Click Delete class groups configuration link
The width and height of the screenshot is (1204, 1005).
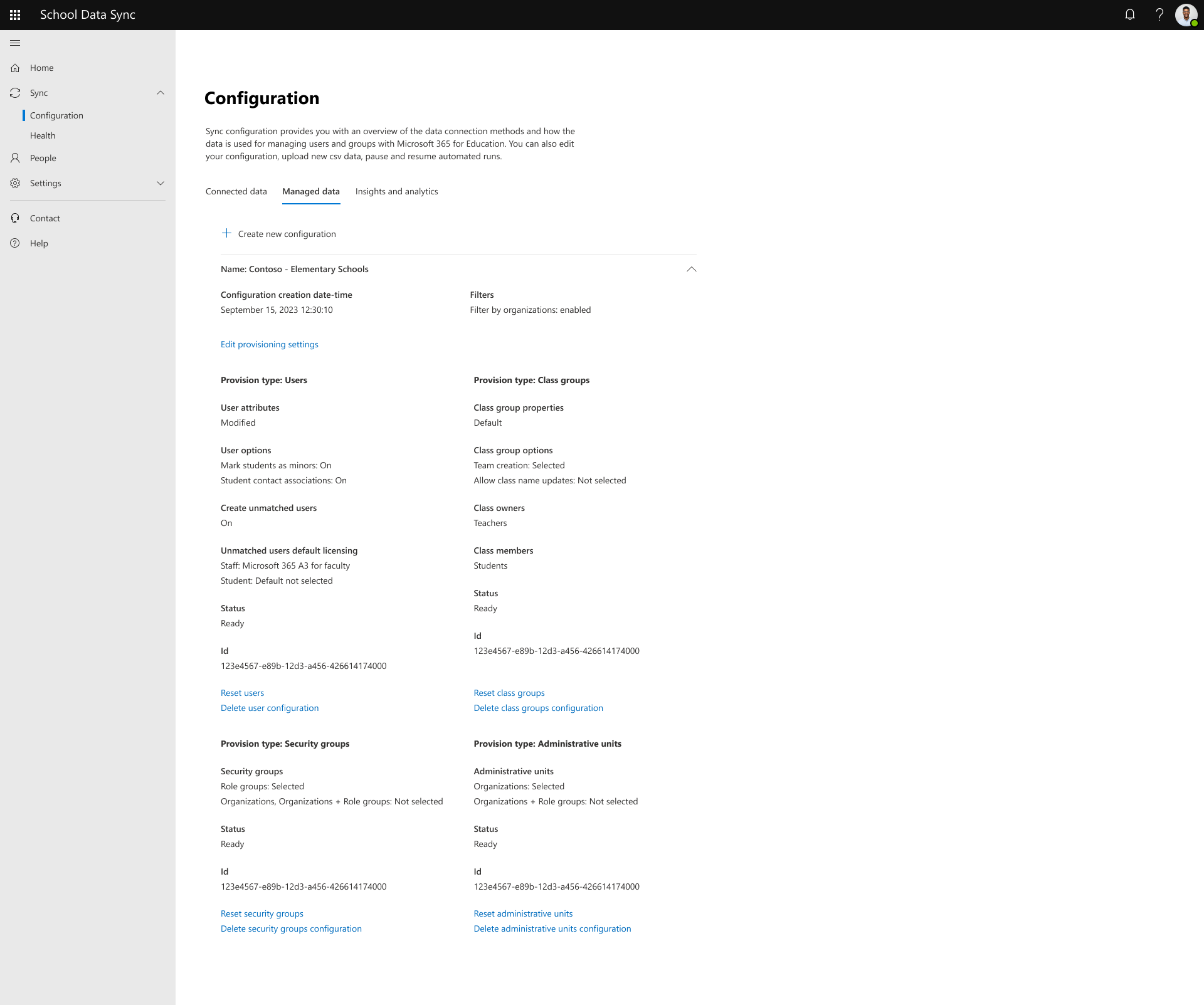(x=538, y=708)
